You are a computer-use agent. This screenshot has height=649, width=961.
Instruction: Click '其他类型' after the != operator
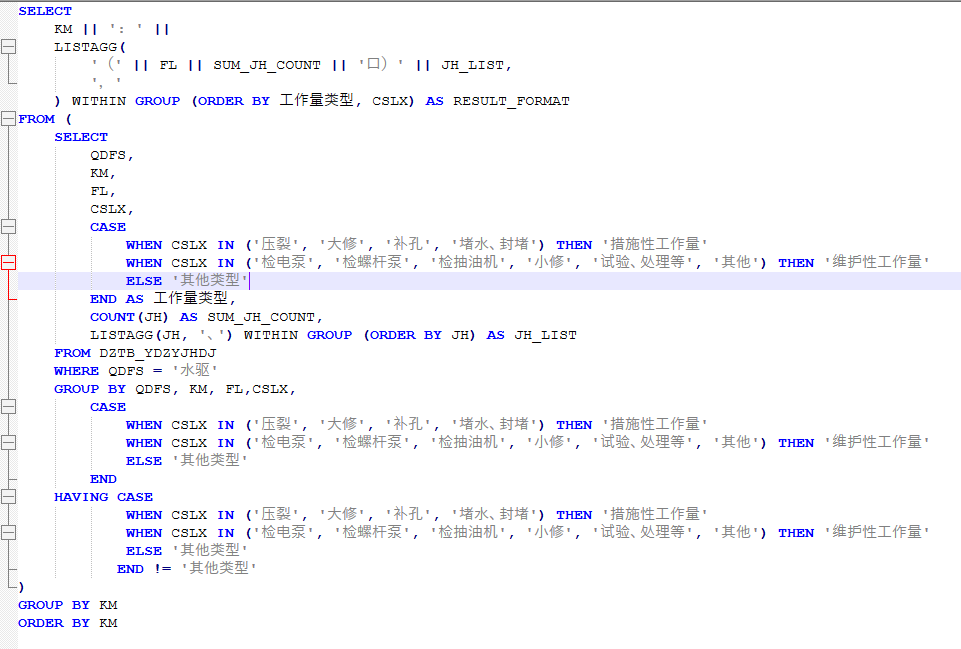point(219,568)
